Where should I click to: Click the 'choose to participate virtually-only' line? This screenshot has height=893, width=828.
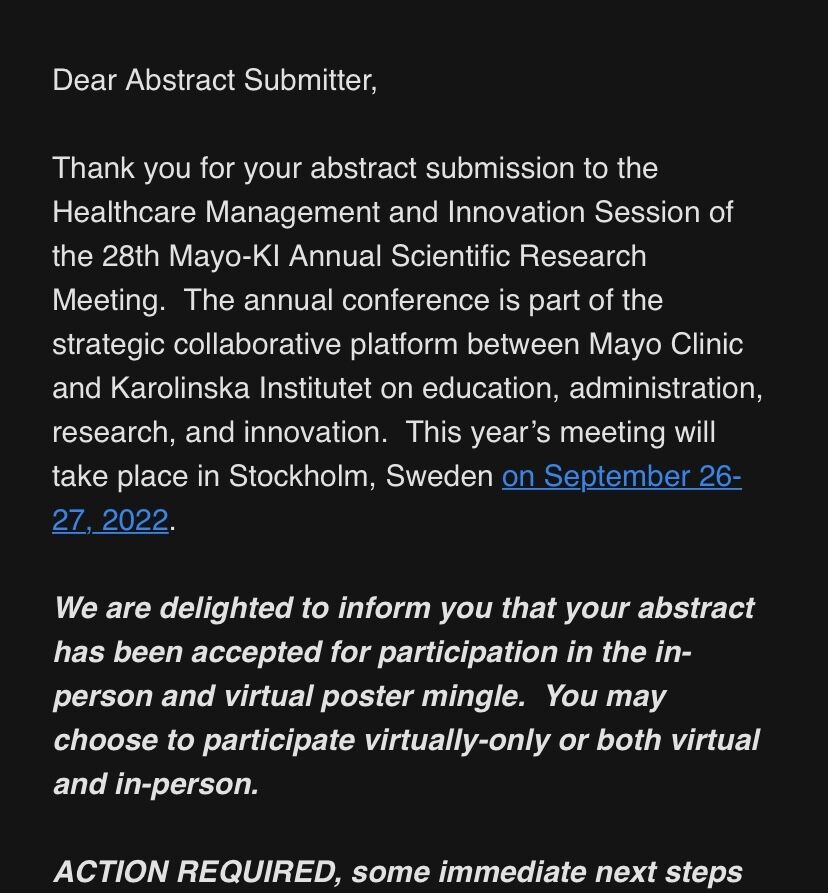407,740
